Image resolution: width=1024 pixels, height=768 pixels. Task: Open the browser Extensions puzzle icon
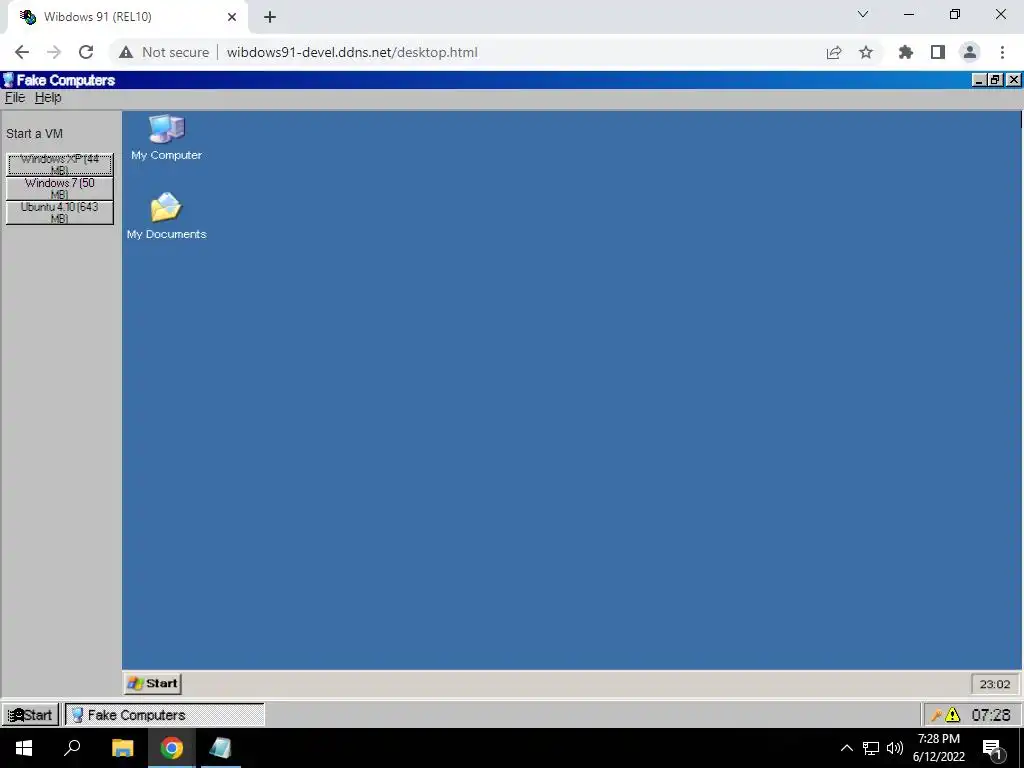point(906,52)
